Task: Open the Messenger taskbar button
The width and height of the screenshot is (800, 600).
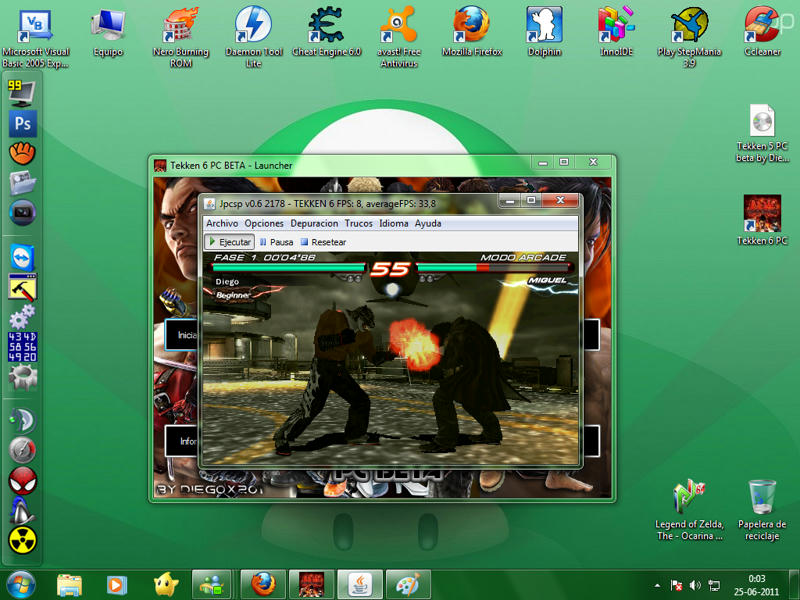Action: pyautogui.click(x=212, y=585)
